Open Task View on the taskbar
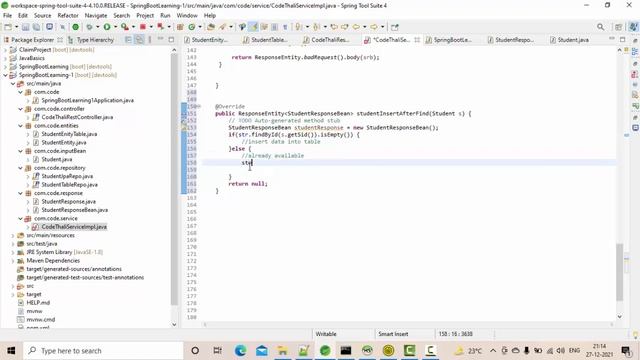 217,351
